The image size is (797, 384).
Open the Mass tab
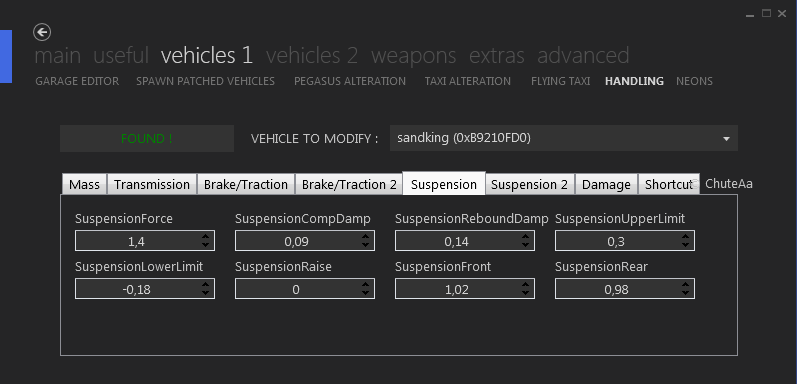point(84,184)
